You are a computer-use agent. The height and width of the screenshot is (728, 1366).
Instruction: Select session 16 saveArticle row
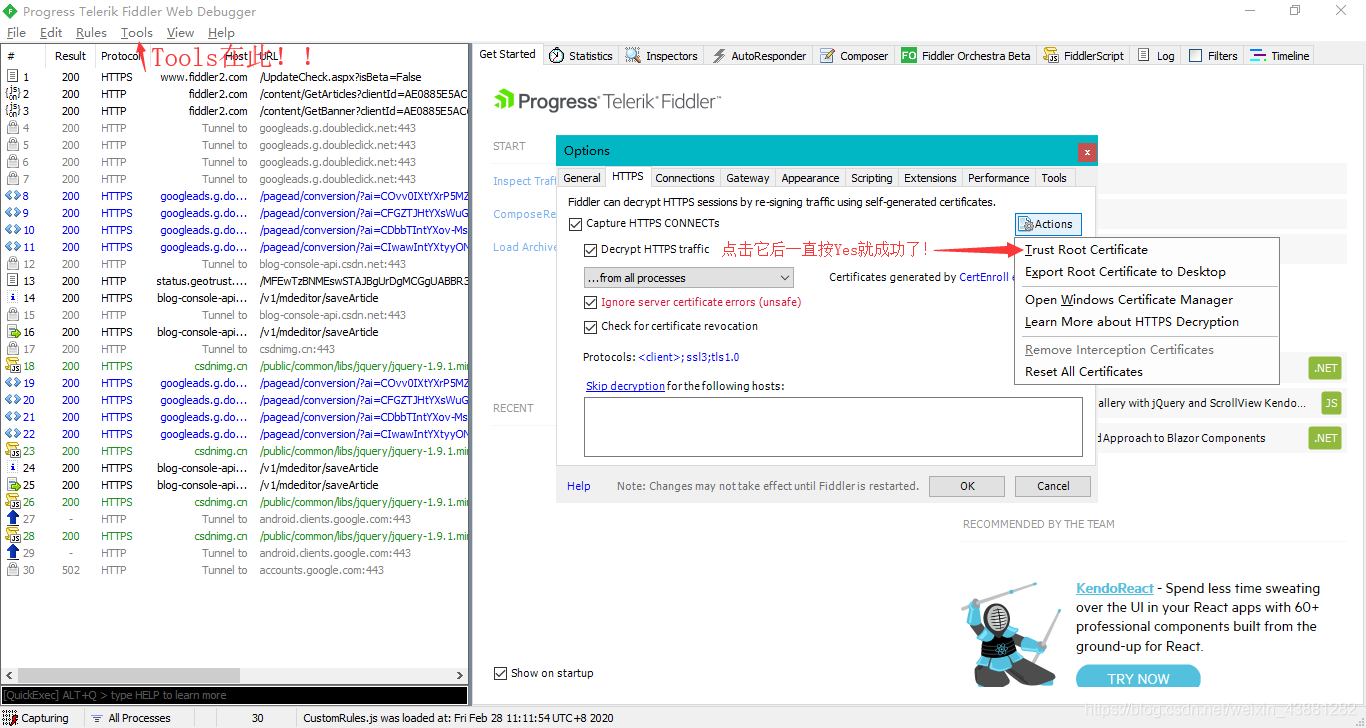(x=235, y=332)
